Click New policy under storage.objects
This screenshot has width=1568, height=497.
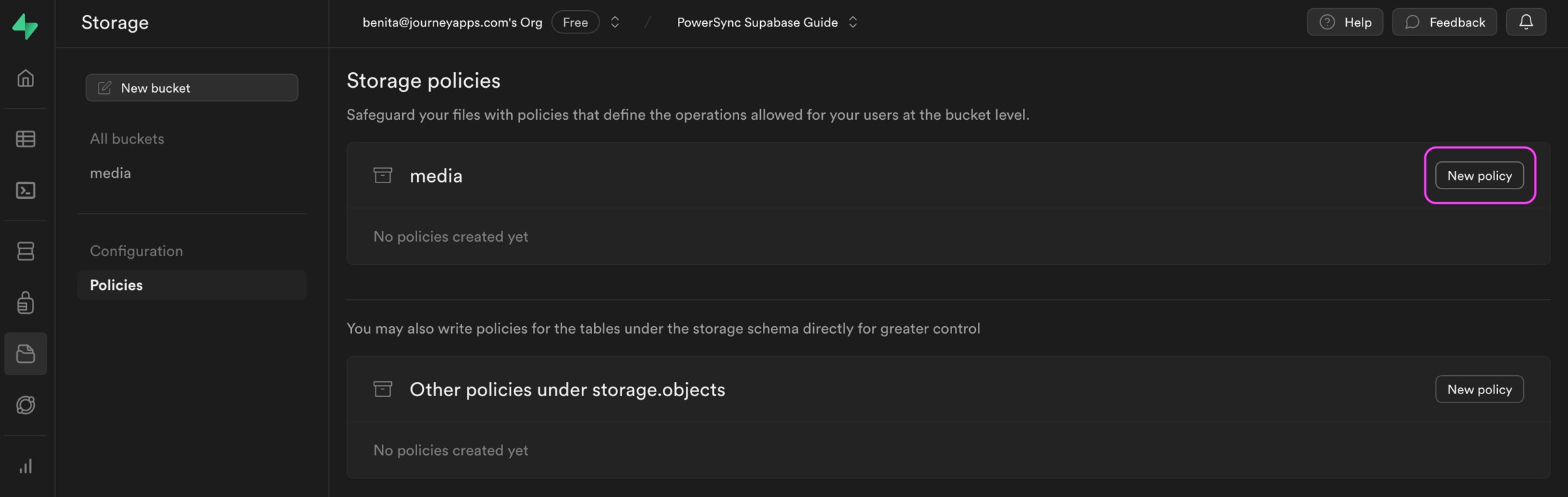click(1479, 389)
